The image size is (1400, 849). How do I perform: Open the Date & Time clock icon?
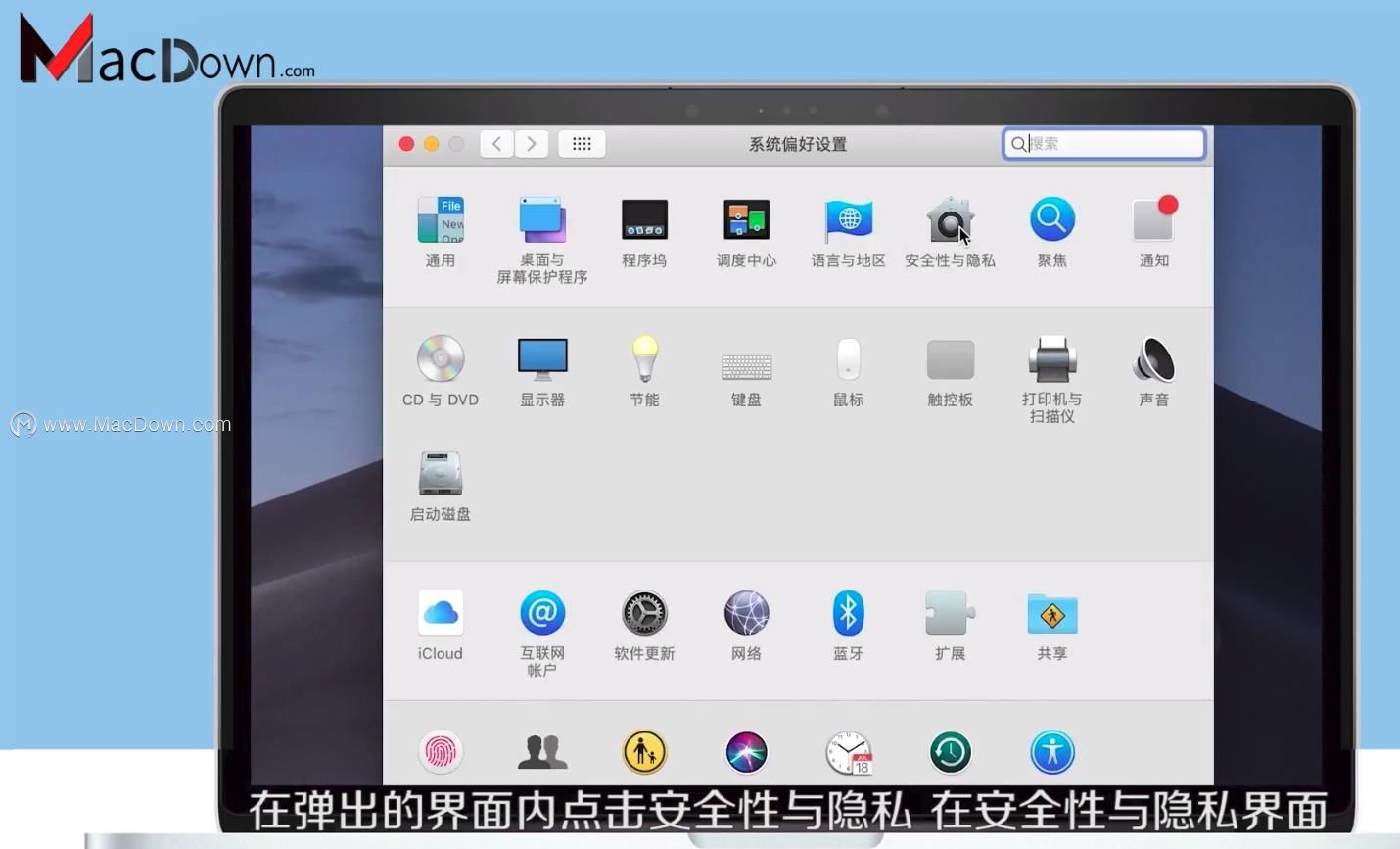point(849,752)
